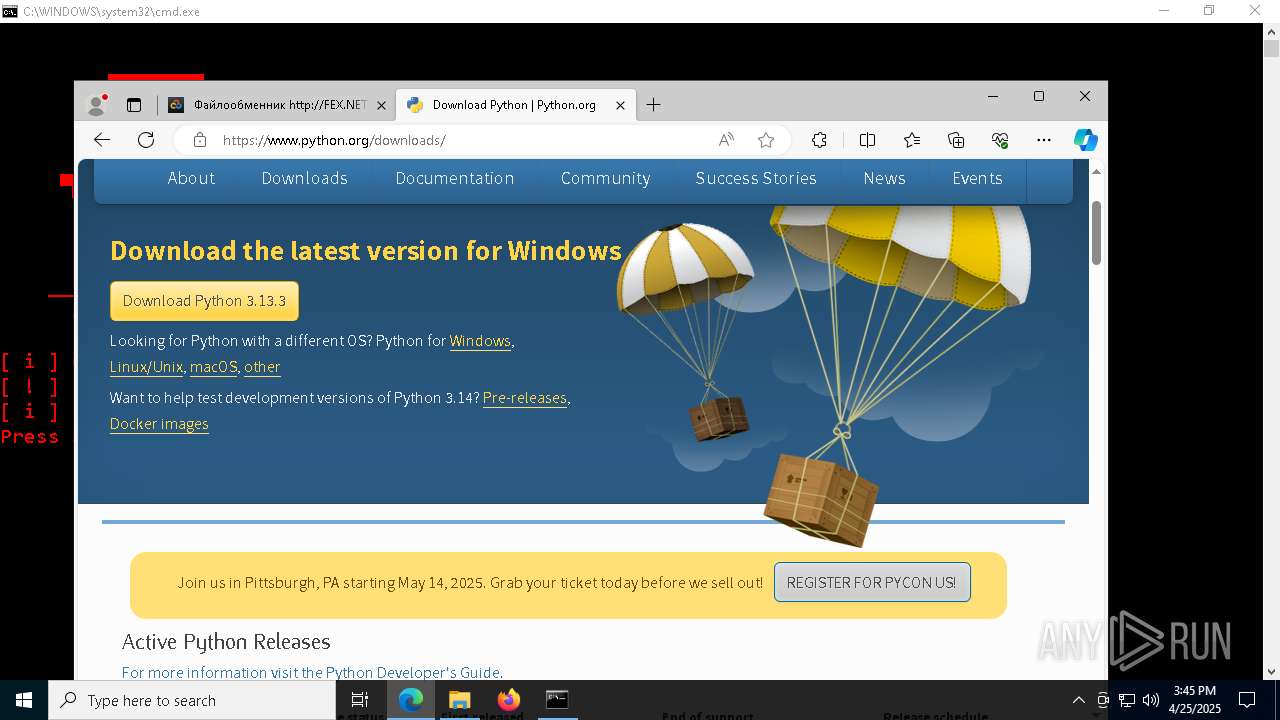Open the Edge tab actions menu icon
1280x720 pixels.
point(134,105)
